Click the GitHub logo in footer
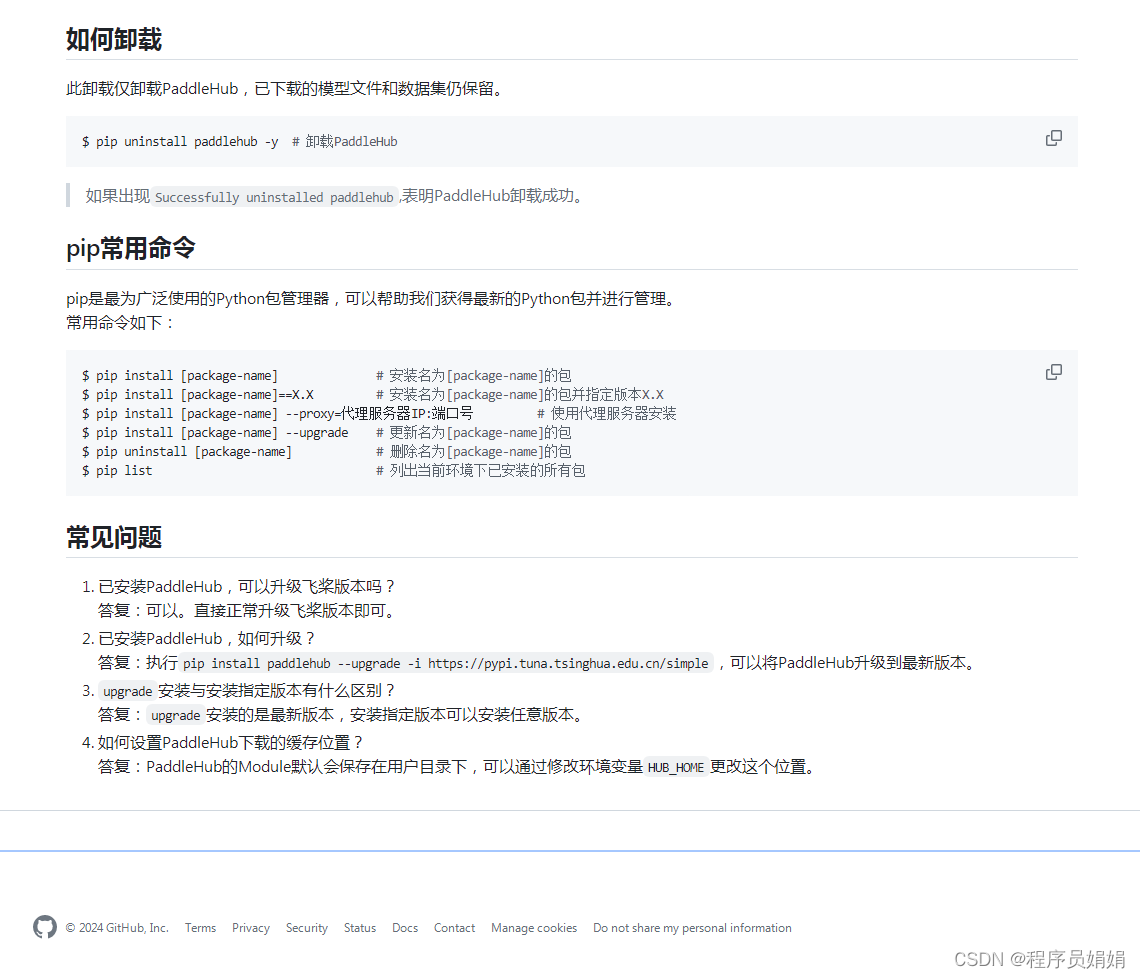Viewport: 1140px width, 978px height. (x=45, y=927)
